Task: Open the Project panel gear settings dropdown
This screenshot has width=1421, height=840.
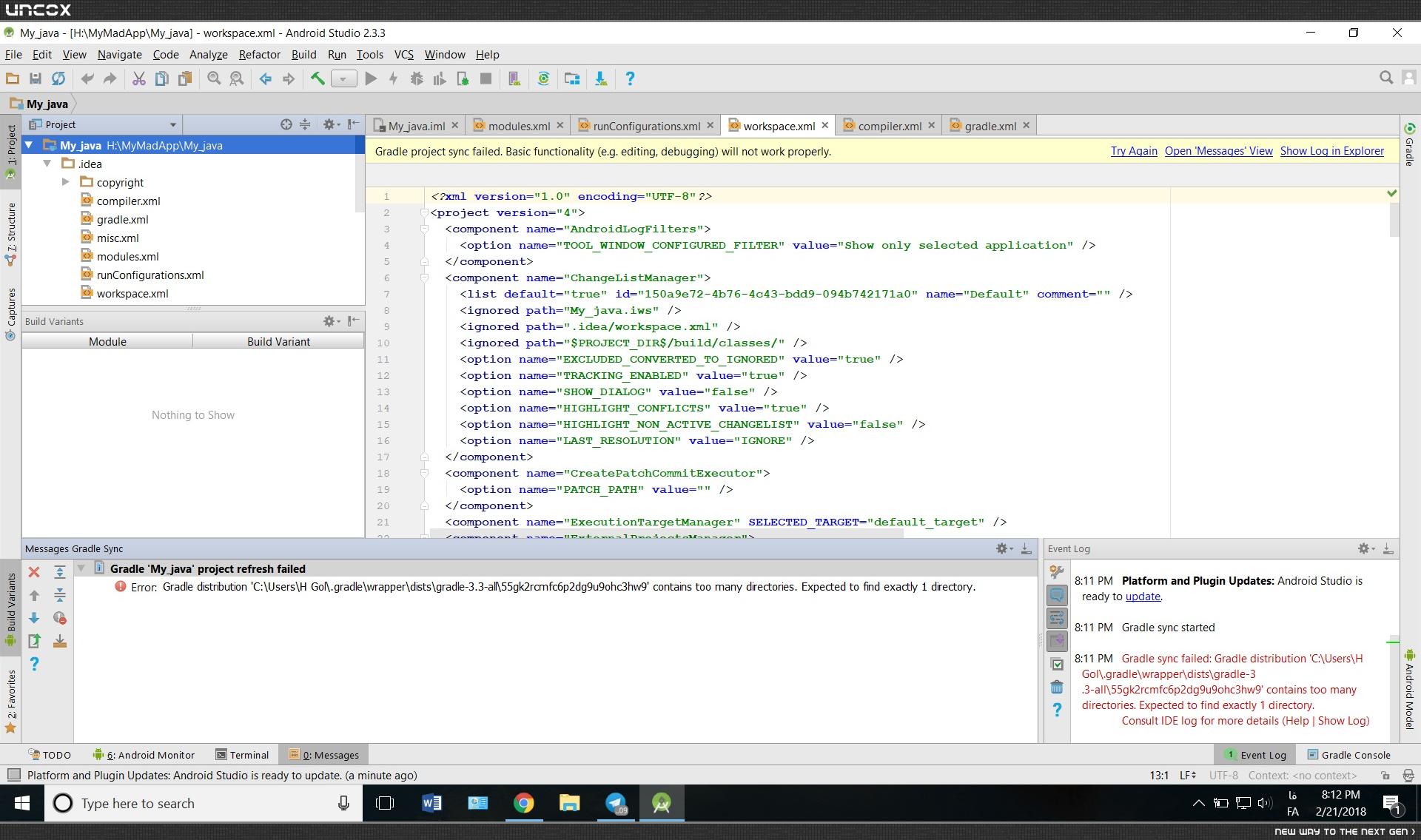Action: point(331,124)
